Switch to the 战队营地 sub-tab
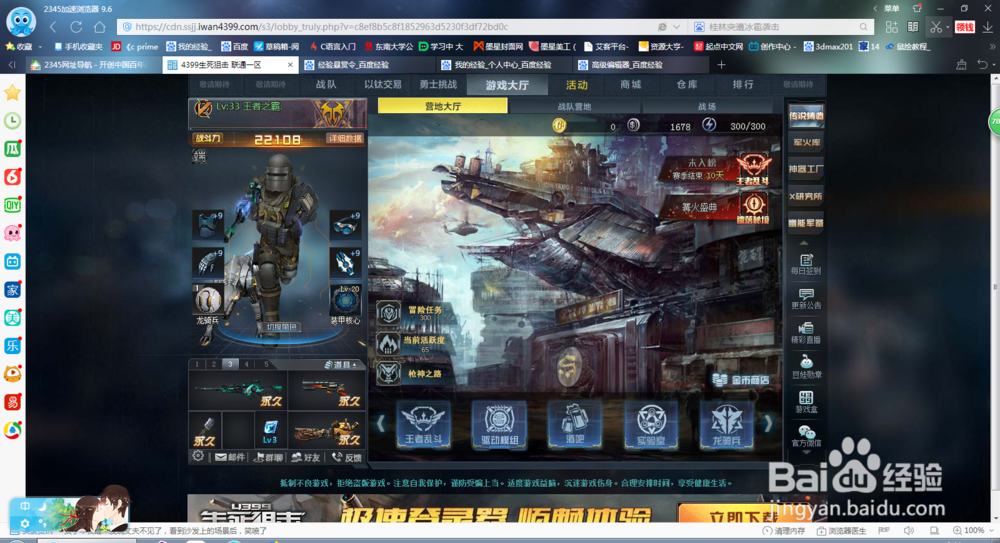 [x=575, y=107]
